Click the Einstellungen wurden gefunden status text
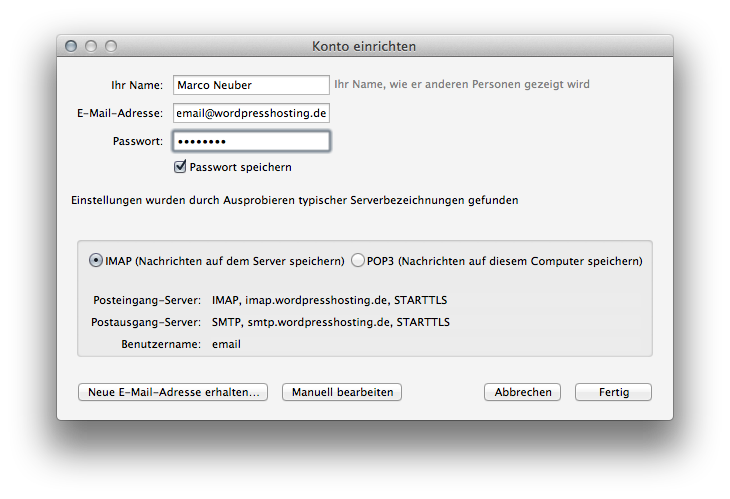This screenshot has width=730, height=499. tap(294, 200)
